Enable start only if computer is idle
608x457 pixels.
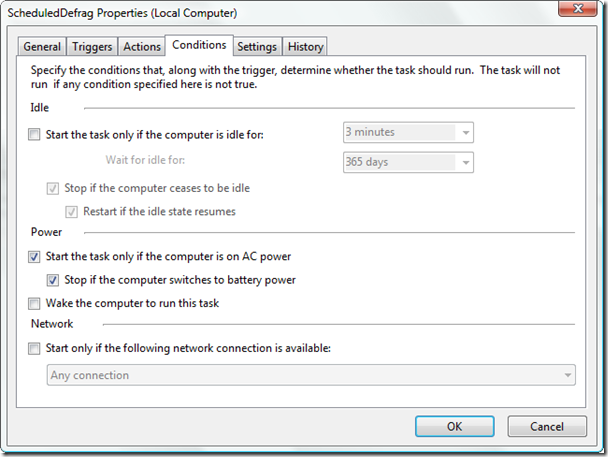coord(34,135)
